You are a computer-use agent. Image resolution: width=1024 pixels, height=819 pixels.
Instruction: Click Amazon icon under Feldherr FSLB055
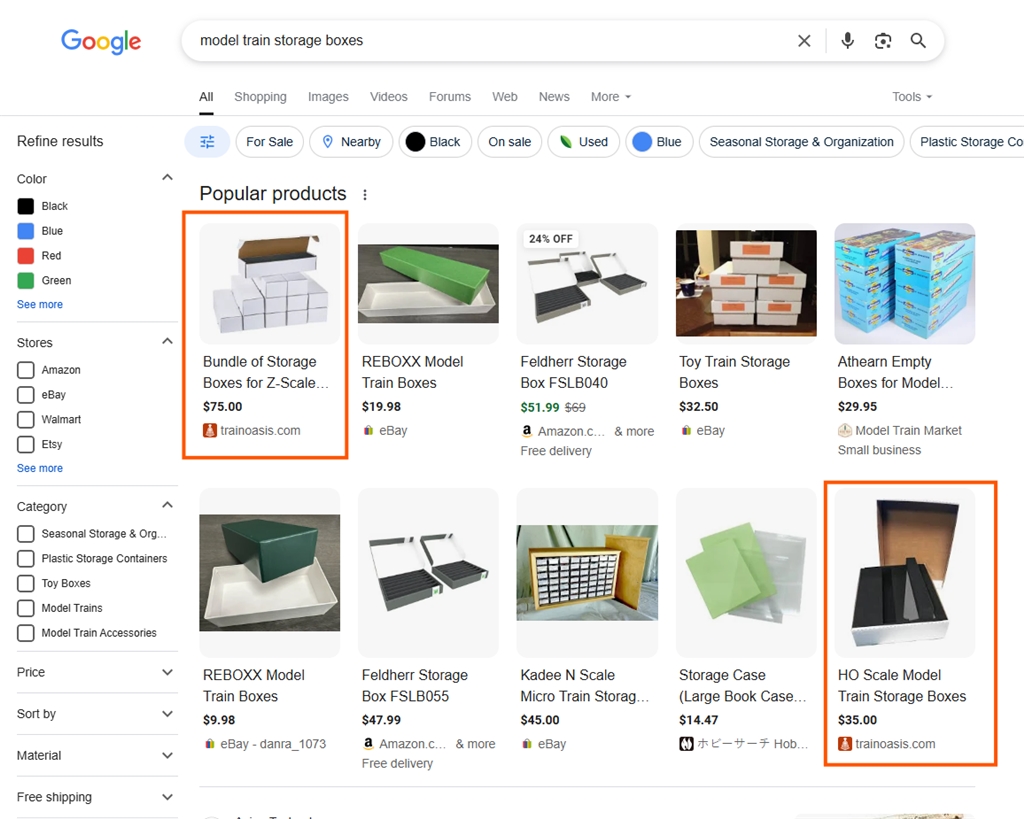coord(368,743)
